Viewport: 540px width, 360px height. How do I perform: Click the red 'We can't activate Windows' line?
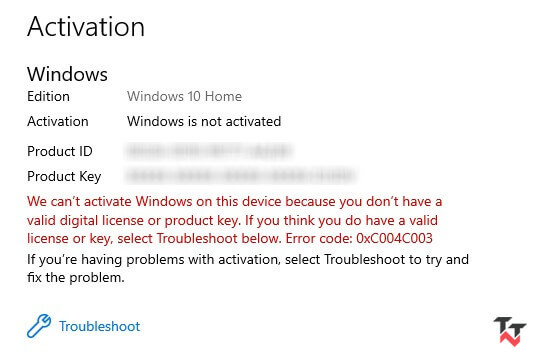[235, 202]
